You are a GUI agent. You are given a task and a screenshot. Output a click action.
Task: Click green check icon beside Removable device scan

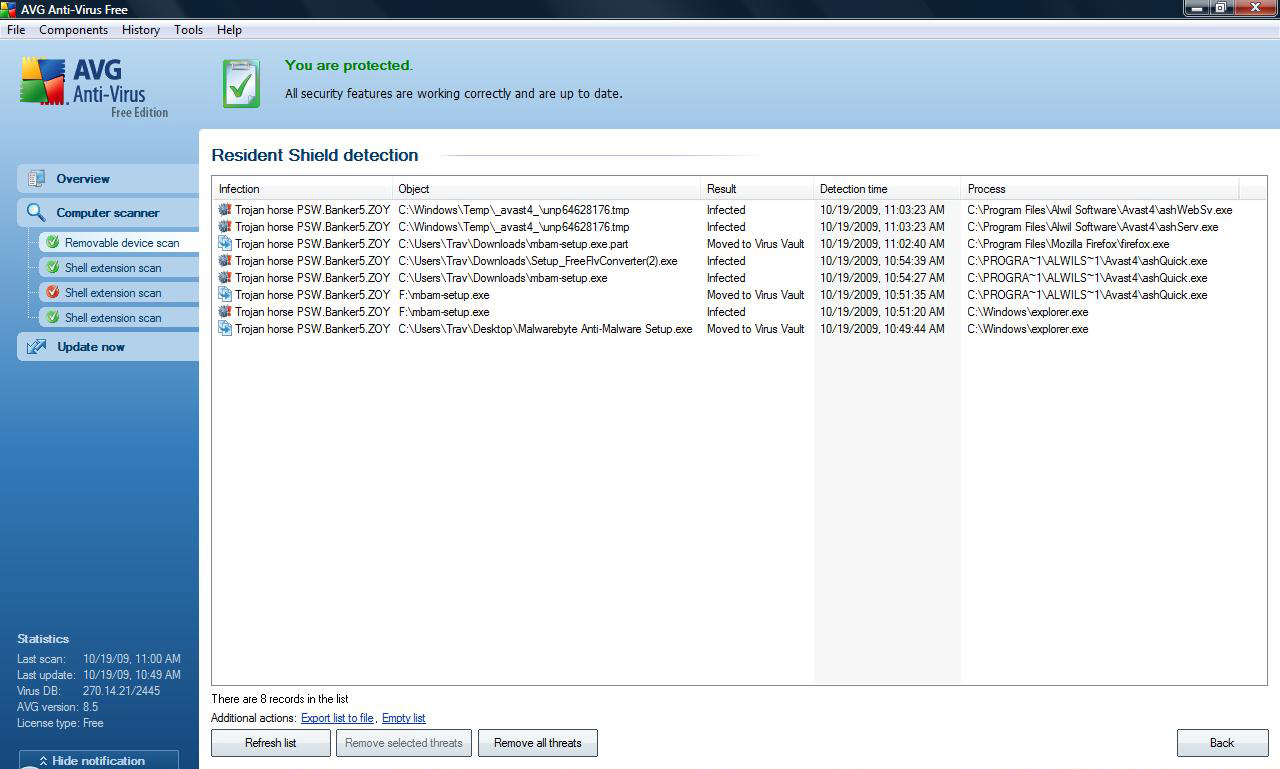coord(52,242)
